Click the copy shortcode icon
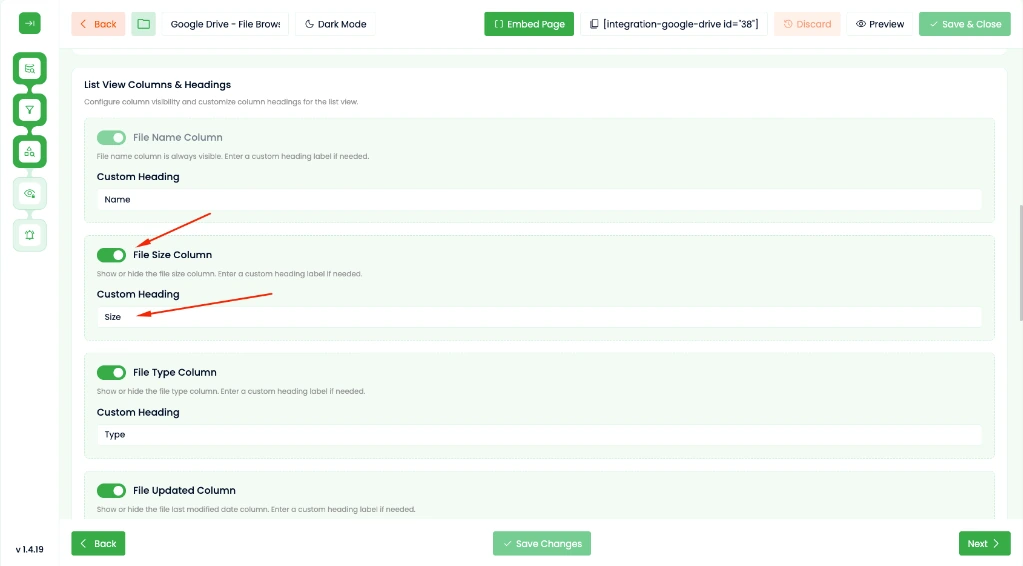The height and width of the screenshot is (566, 1023). (594, 24)
